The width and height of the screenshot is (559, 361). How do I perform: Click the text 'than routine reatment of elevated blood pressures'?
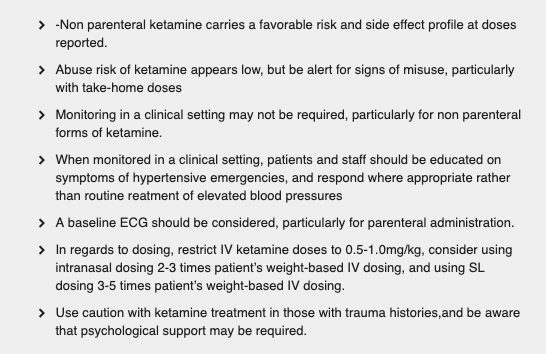pyautogui.click(x=199, y=196)
